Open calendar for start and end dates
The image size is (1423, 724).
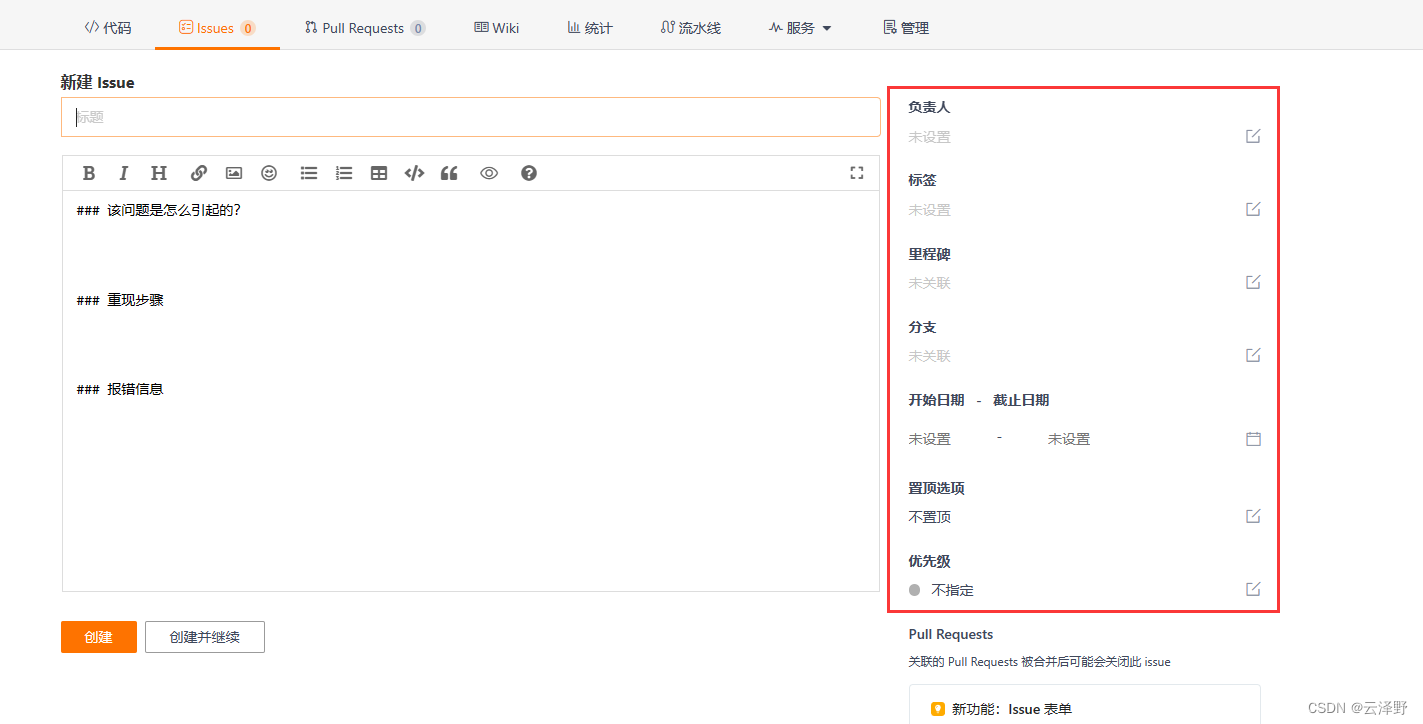(x=1253, y=438)
